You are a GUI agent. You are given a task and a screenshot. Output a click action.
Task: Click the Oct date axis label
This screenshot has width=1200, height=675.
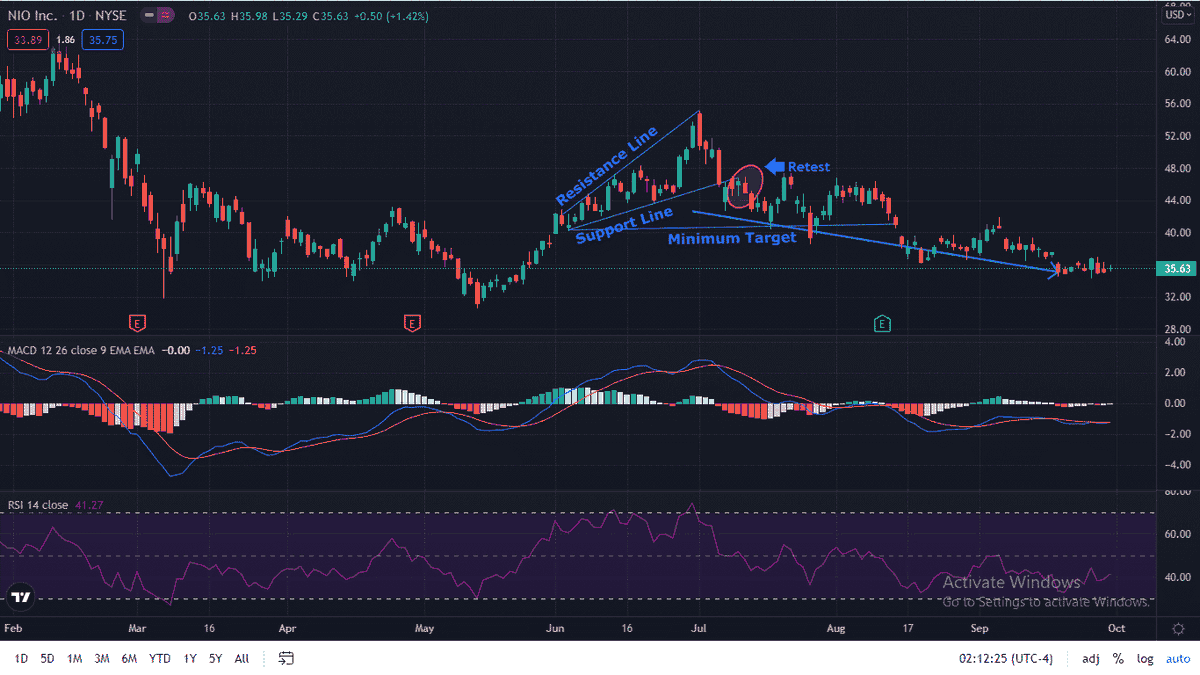[1117, 630]
